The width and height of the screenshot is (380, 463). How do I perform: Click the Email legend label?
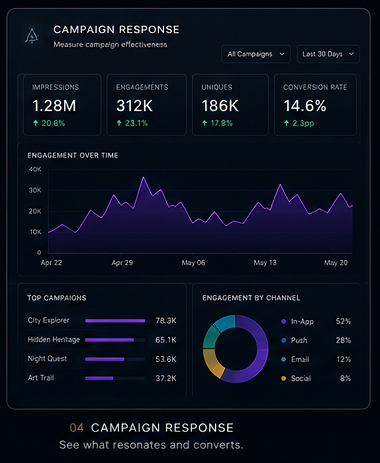tap(300, 359)
